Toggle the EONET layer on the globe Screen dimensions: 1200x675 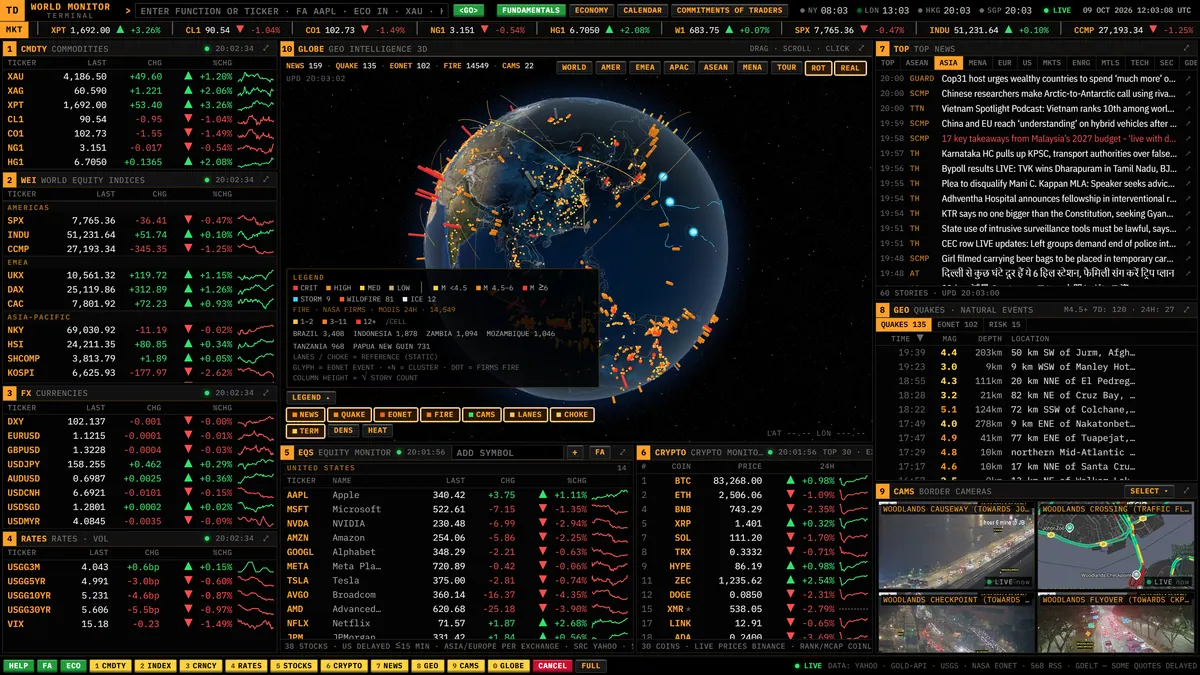[x=395, y=414]
